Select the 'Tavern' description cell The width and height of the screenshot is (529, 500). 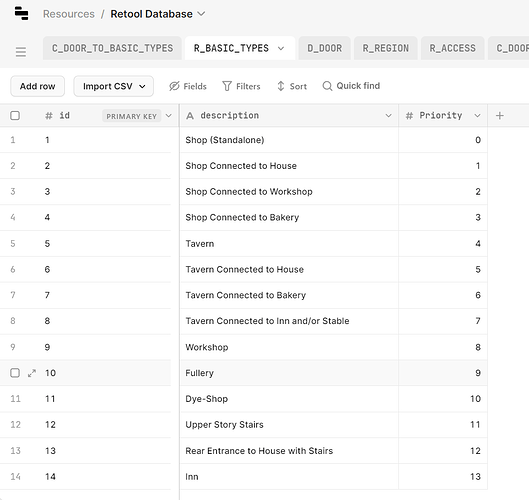pyautogui.click(x=289, y=243)
